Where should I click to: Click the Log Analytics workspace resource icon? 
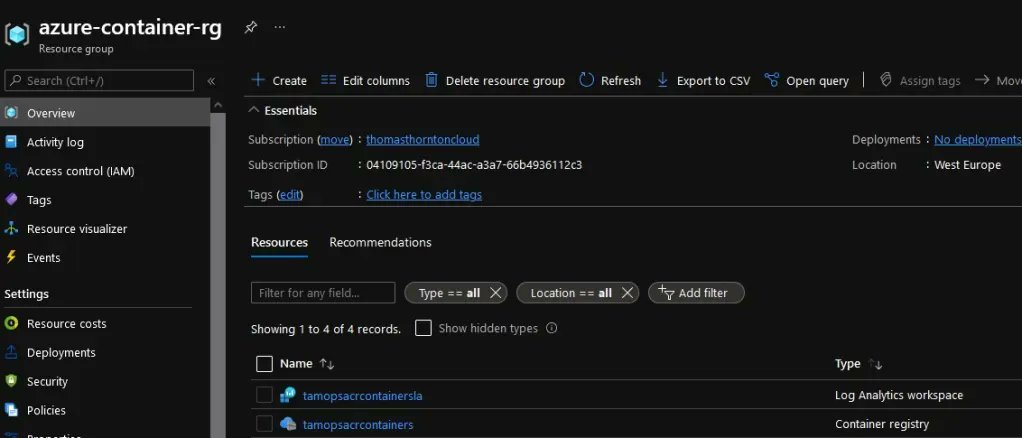[x=288, y=395]
